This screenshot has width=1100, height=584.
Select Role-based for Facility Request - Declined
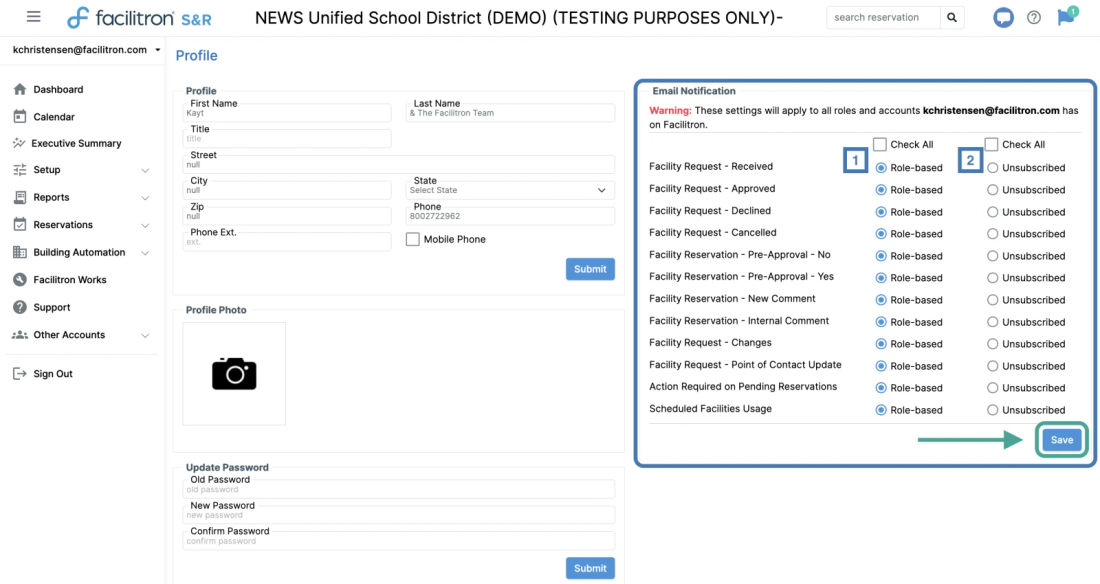(881, 212)
